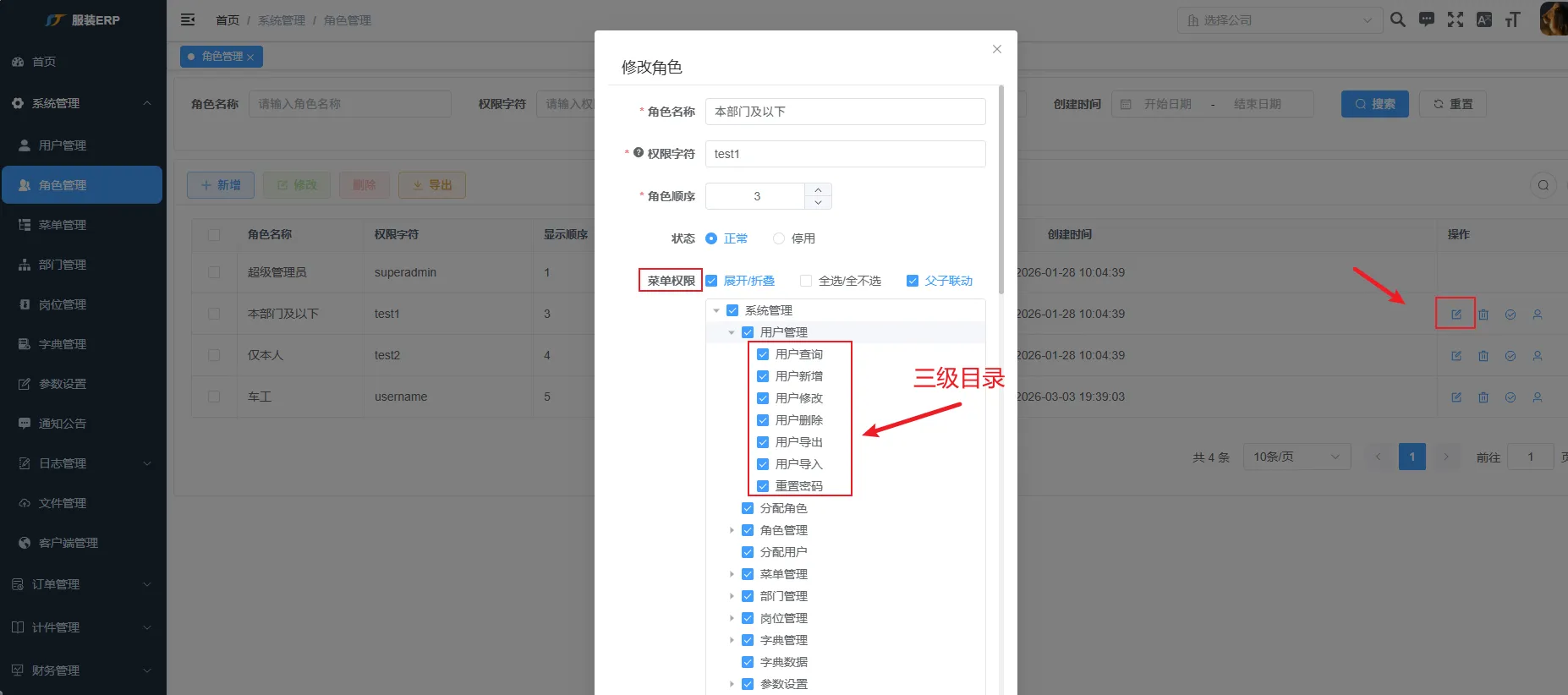This screenshot has width=1568, height=695.
Task: Click the 角色名称 field in the dialog
Action: (845, 112)
